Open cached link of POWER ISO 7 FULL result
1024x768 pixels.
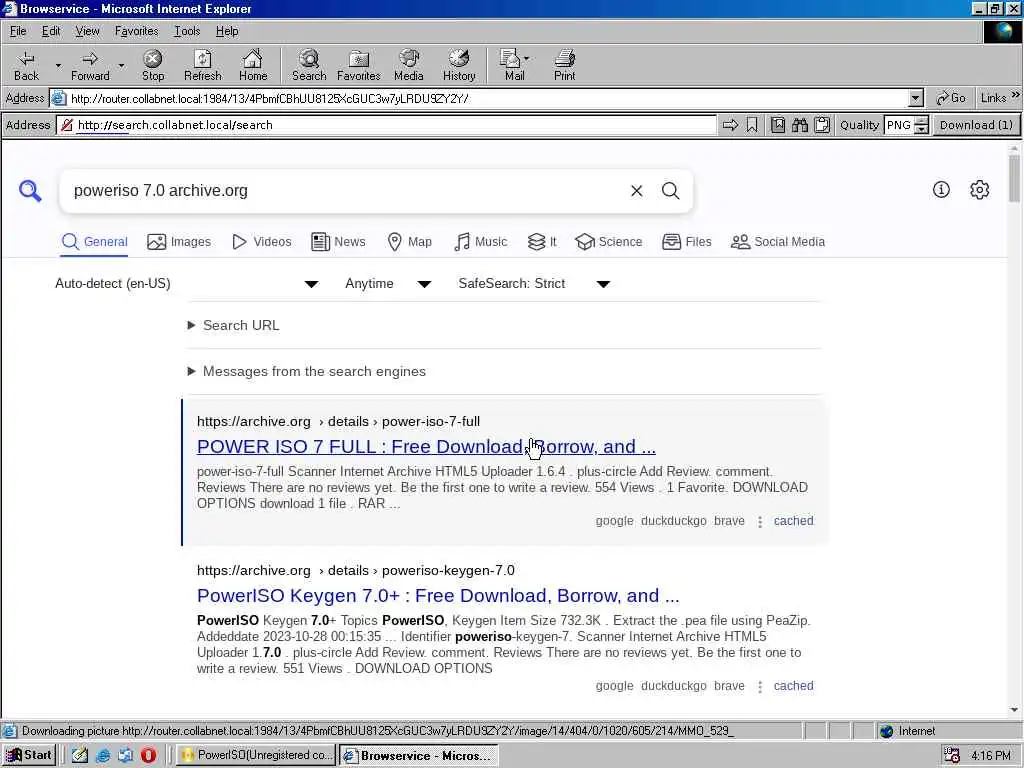793,520
